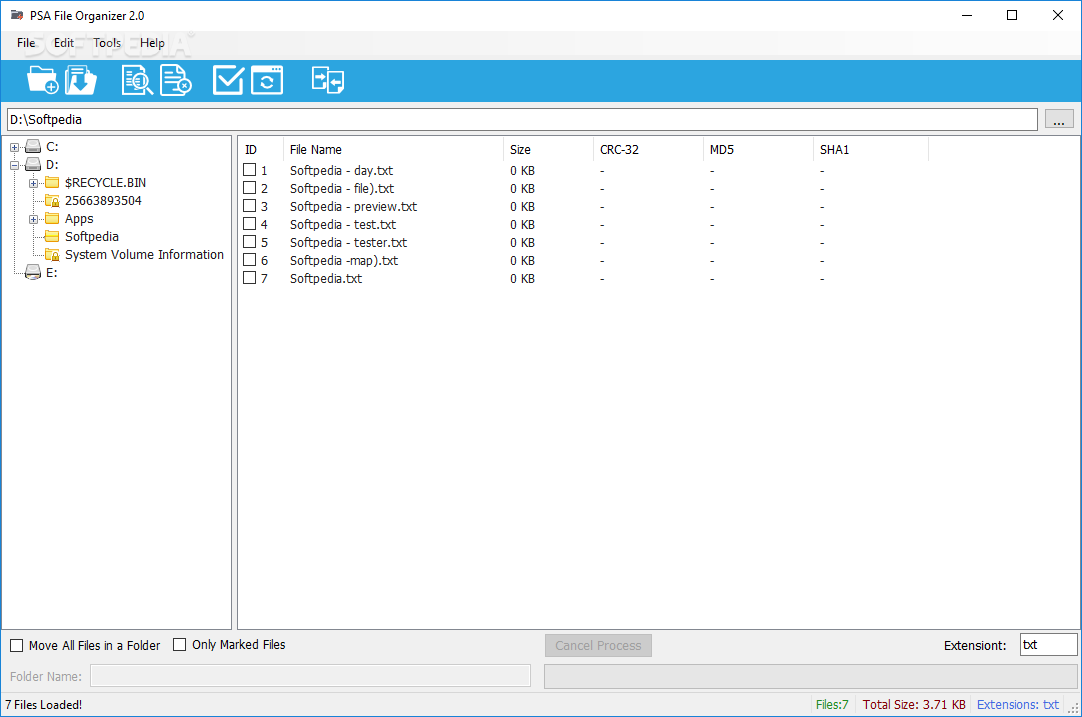Click the checkmark select-all toolbar icon

(228, 80)
